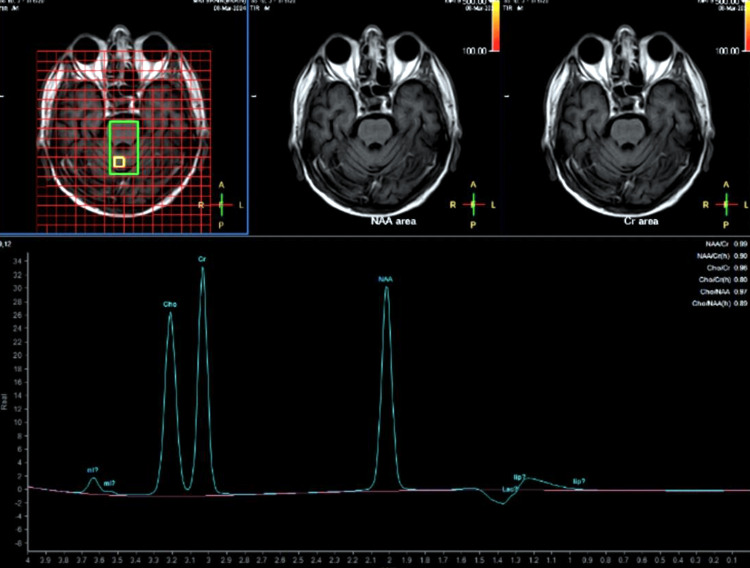Viewport: 750px width, 568px height.
Task: Select the Cr area brain image
Action: point(628,120)
